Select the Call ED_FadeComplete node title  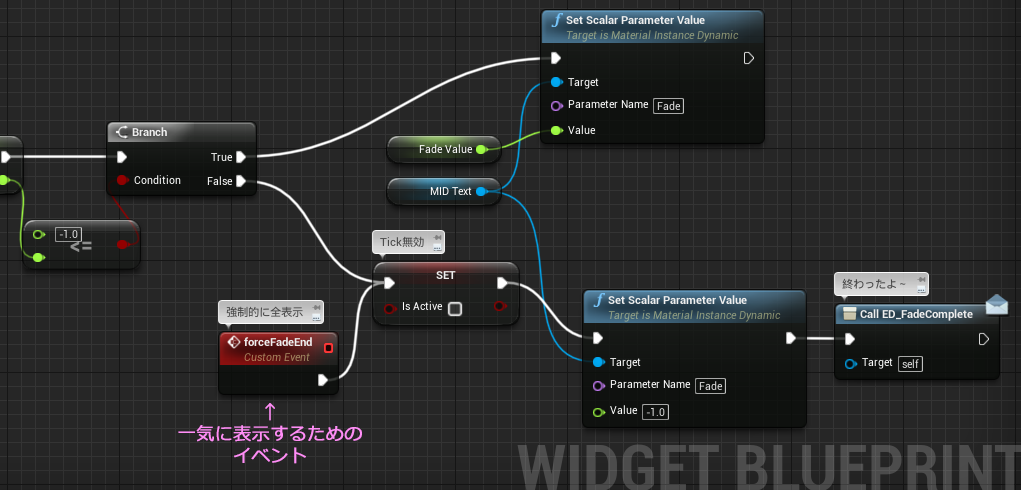pos(916,314)
